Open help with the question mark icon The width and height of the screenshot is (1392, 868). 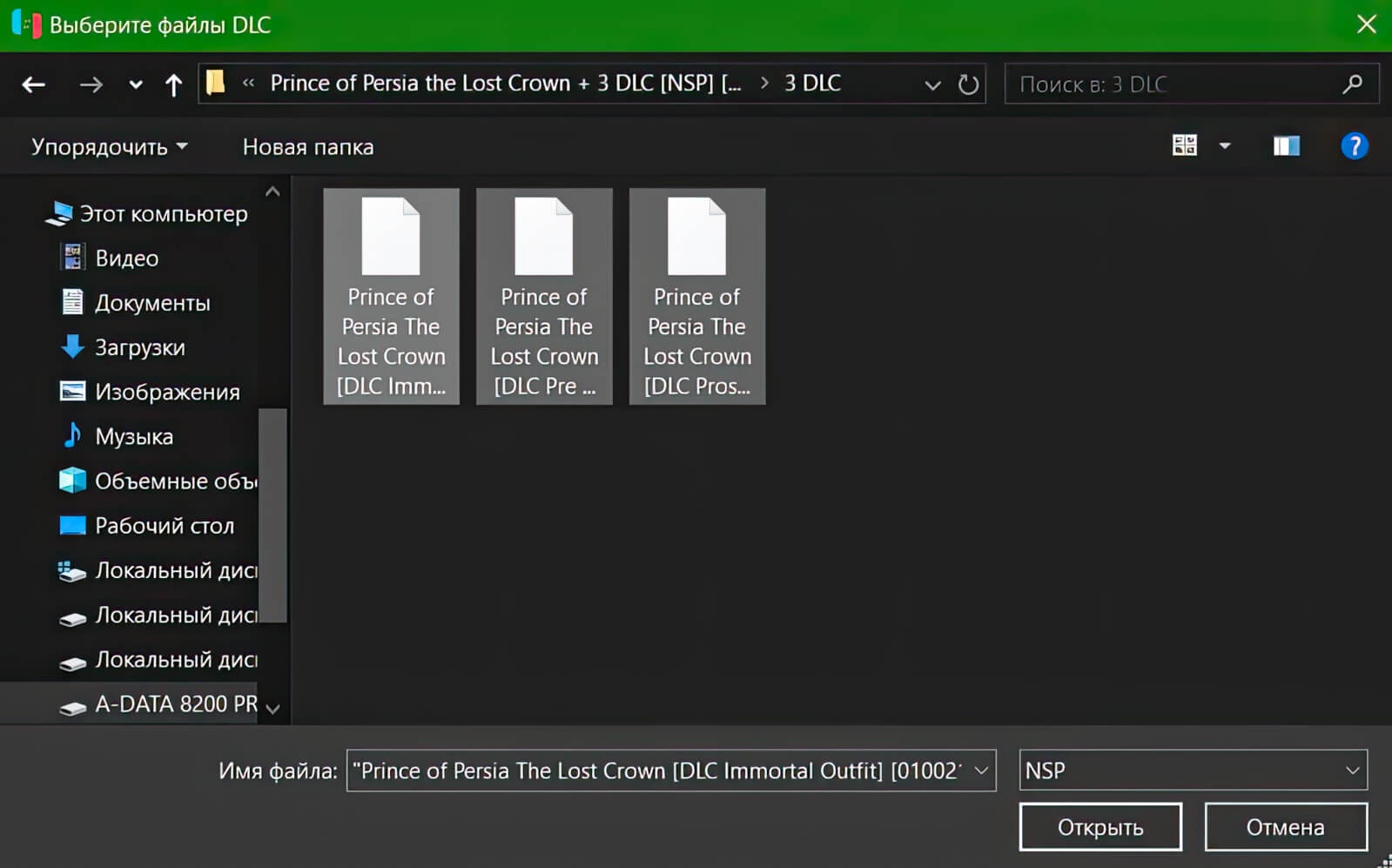[x=1354, y=145]
